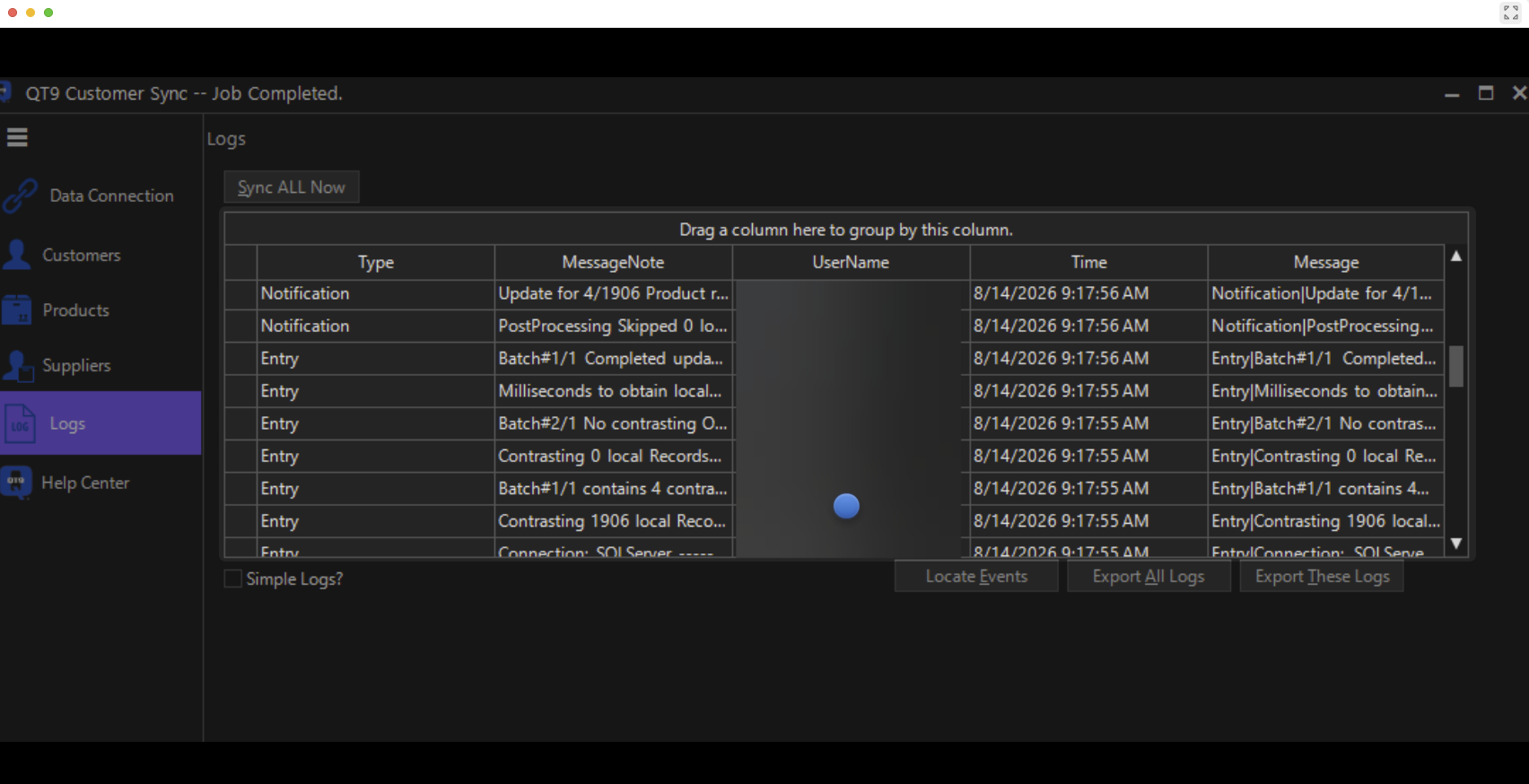The width and height of the screenshot is (1529, 784).
Task: Click 'Notification|Update for 4/1...' Message cell
Action: click(x=1325, y=293)
